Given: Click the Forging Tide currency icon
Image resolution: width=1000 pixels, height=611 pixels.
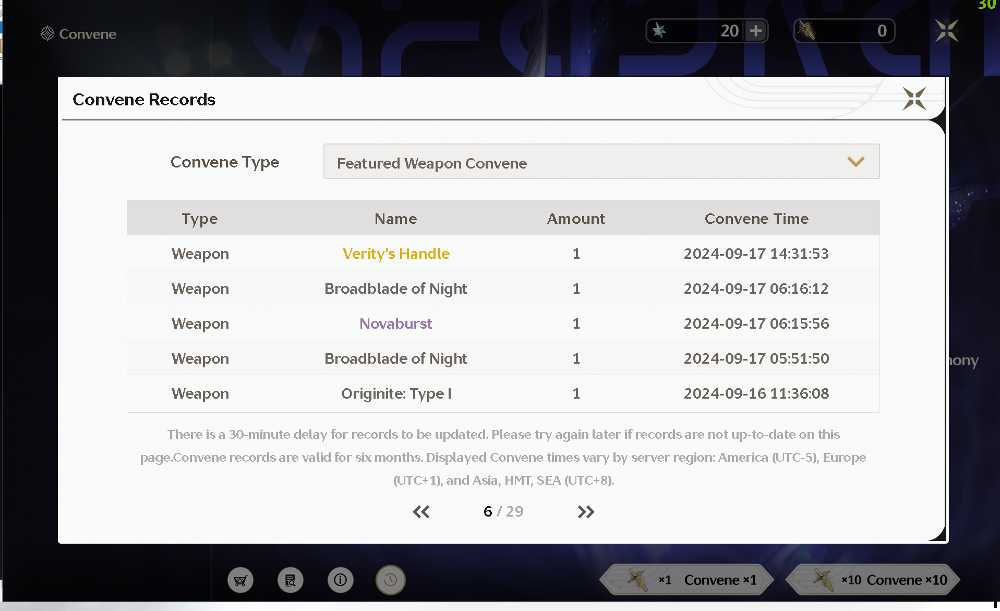Looking at the screenshot, I should click(x=806, y=31).
